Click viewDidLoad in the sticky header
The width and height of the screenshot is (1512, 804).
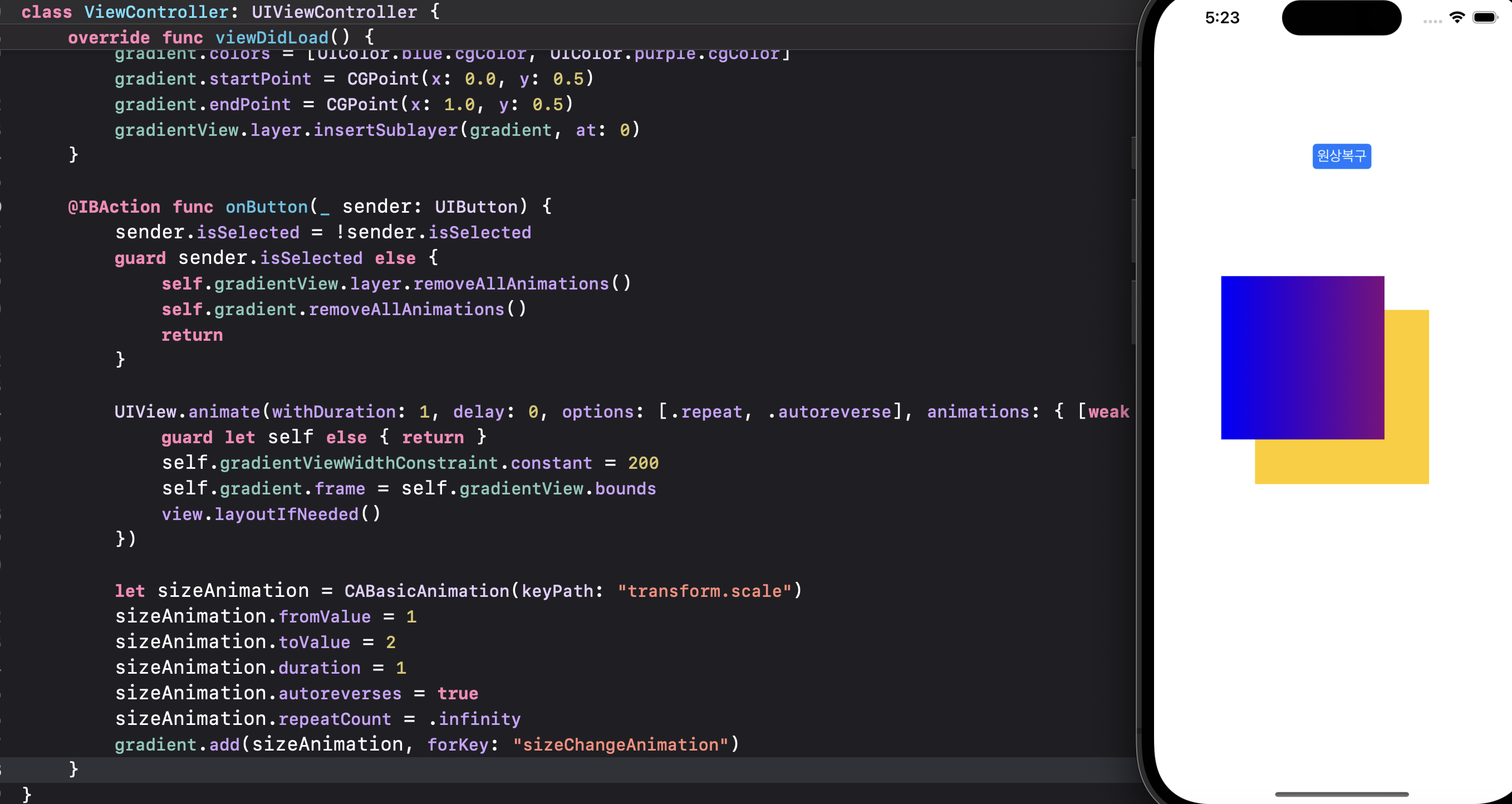(x=272, y=37)
